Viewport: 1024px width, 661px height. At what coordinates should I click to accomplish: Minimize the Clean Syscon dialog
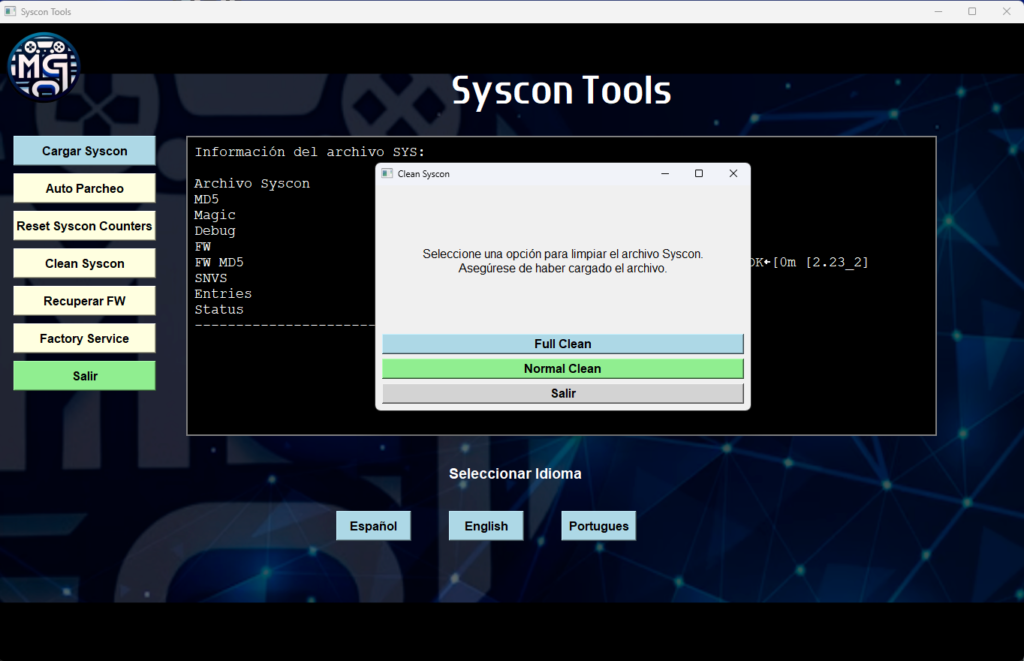665,174
